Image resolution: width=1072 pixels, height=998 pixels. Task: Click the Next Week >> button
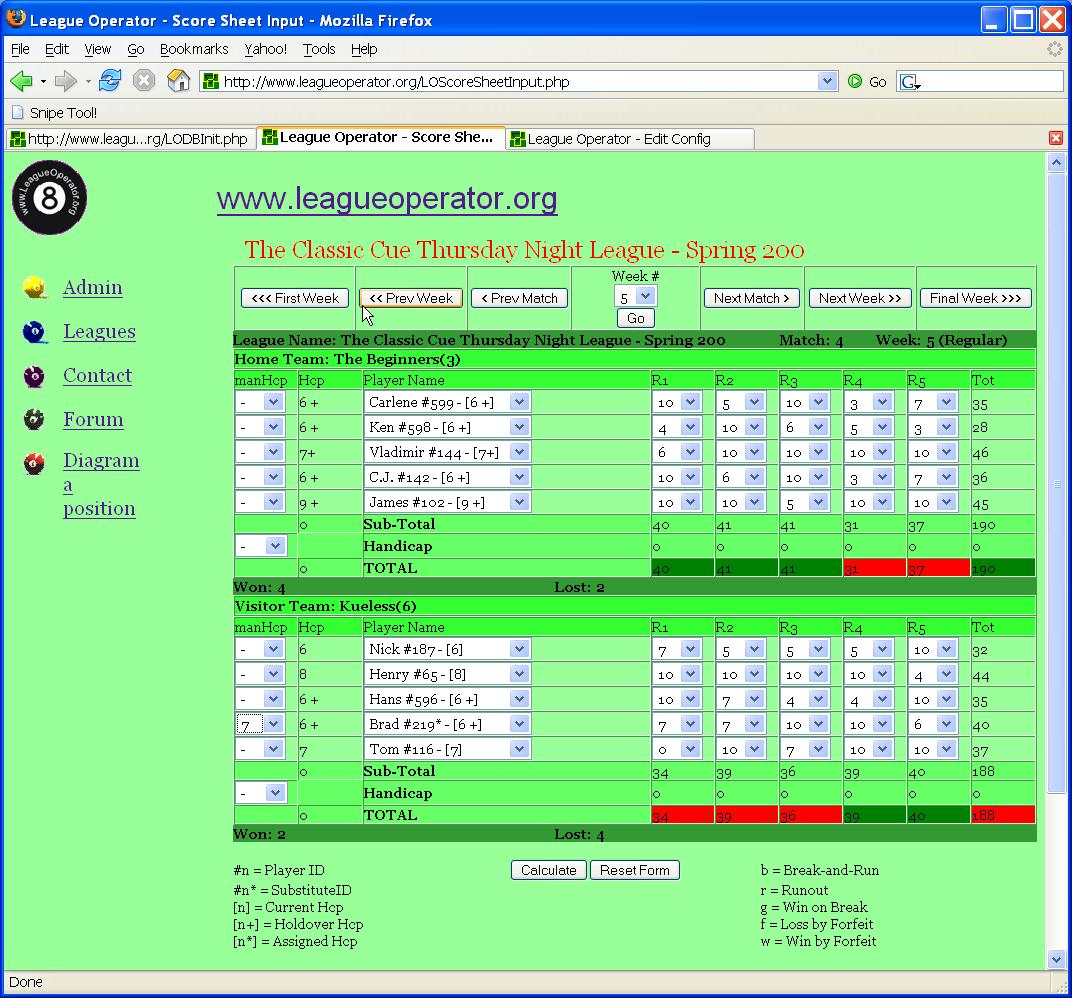pyautogui.click(x=859, y=298)
